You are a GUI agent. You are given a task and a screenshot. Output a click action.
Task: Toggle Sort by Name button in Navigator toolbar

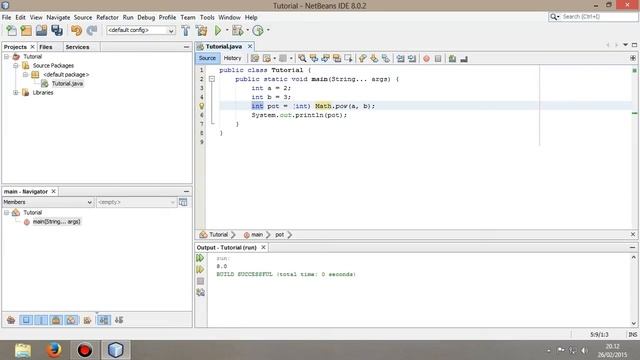point(104,320)
